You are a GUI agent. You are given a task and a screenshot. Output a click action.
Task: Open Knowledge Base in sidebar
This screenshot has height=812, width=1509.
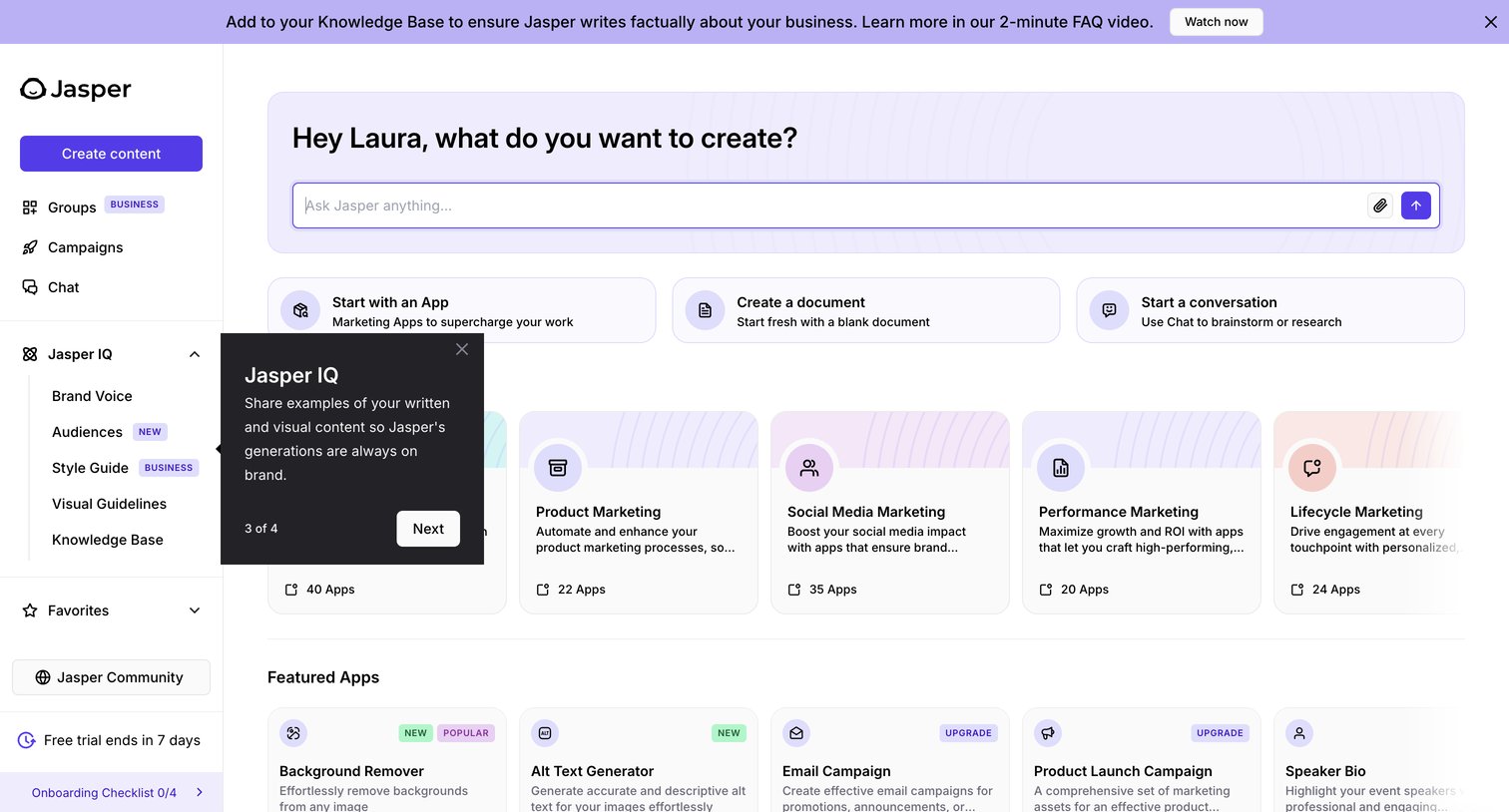pos(107,540)
